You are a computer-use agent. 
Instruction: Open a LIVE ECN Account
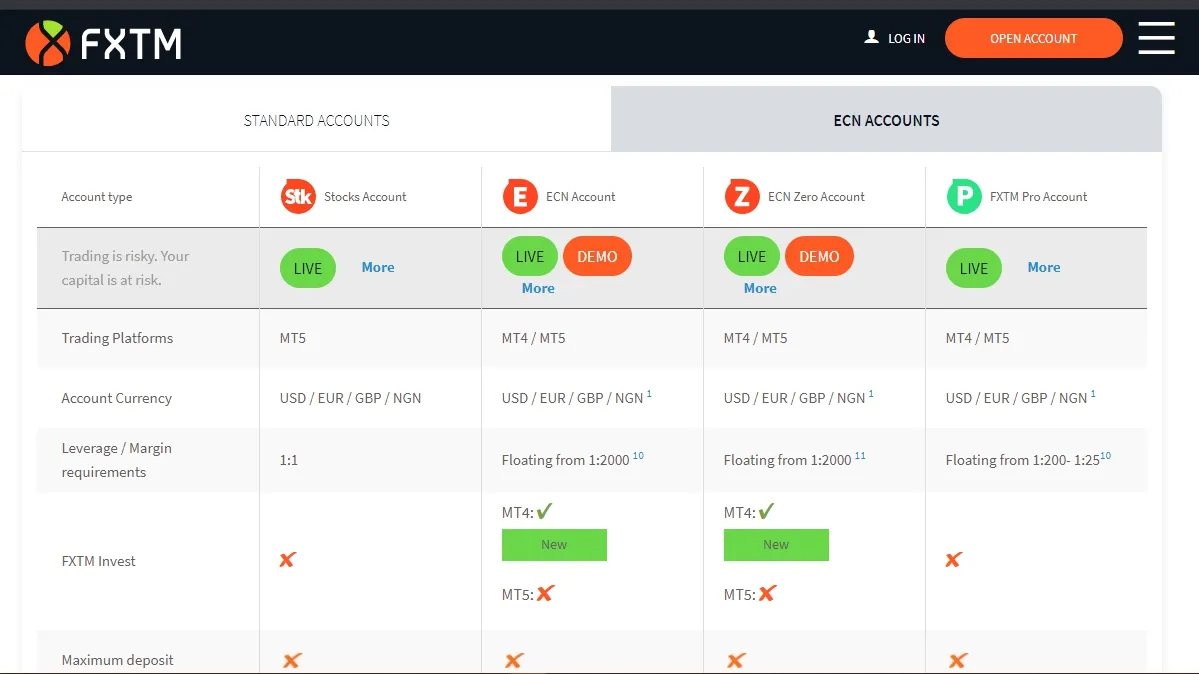click(529, 256)
